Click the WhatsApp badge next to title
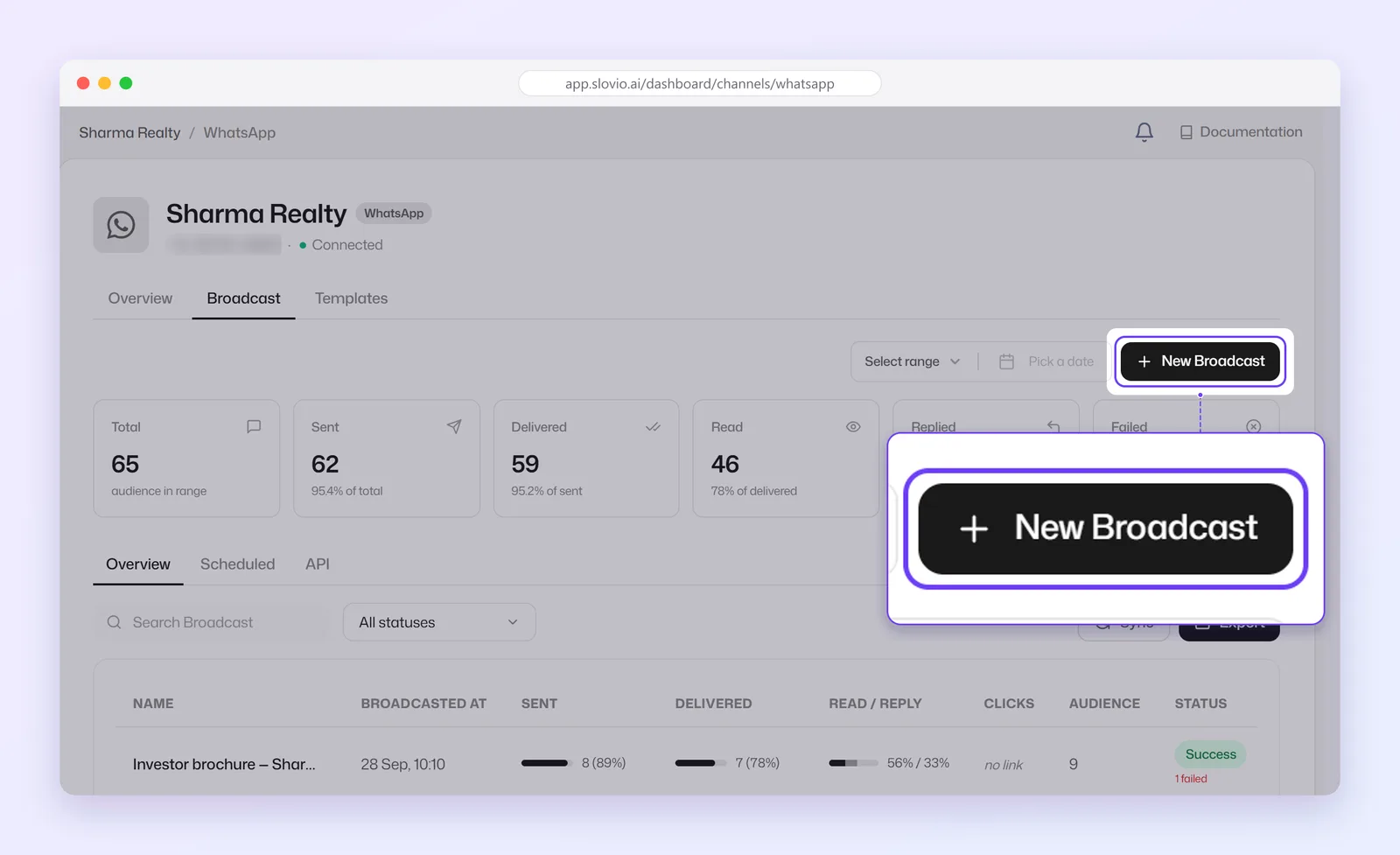1400x855 pixels. coord(394,214)
